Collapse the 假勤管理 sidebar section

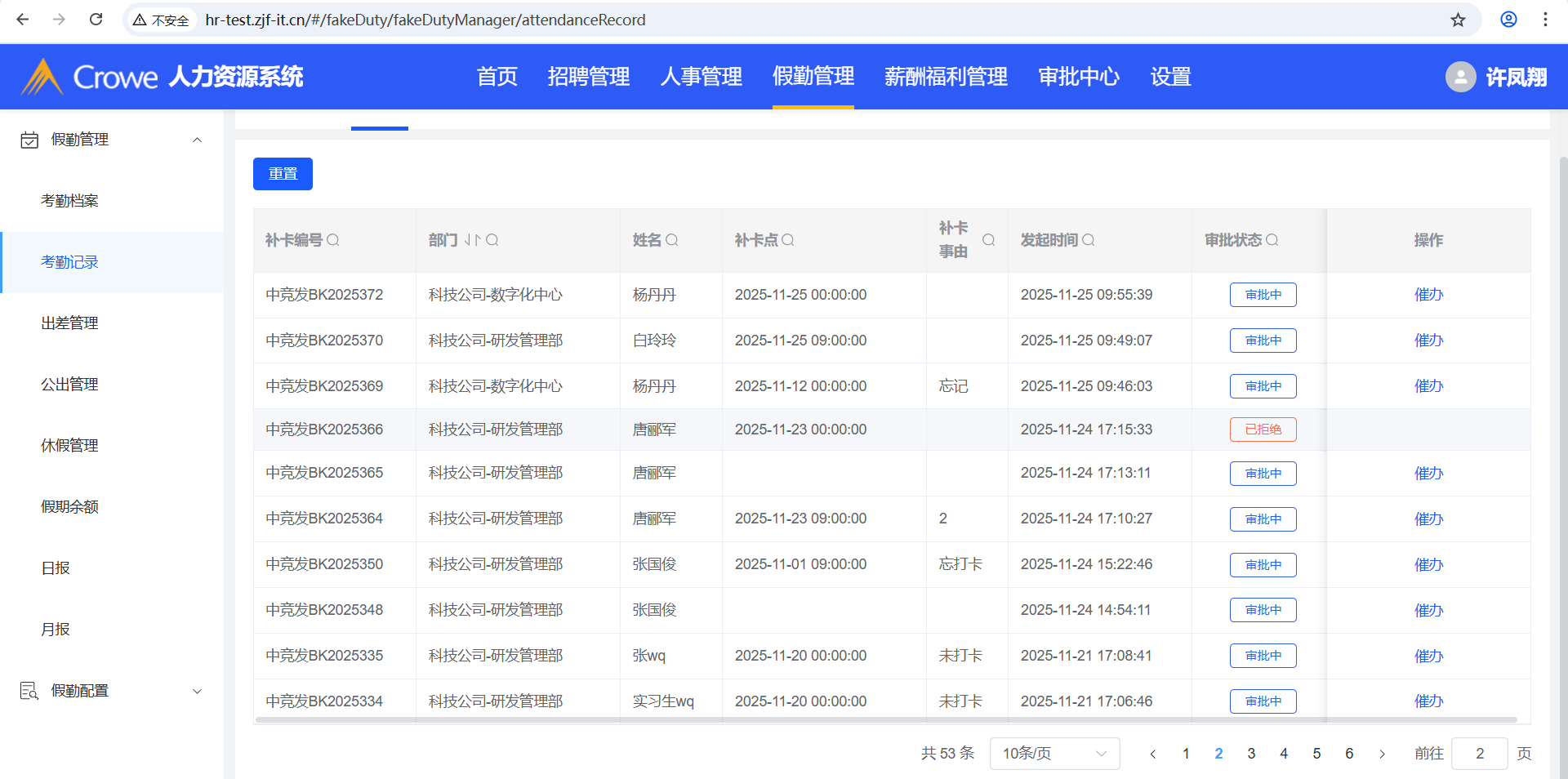[x=197, y=140]
